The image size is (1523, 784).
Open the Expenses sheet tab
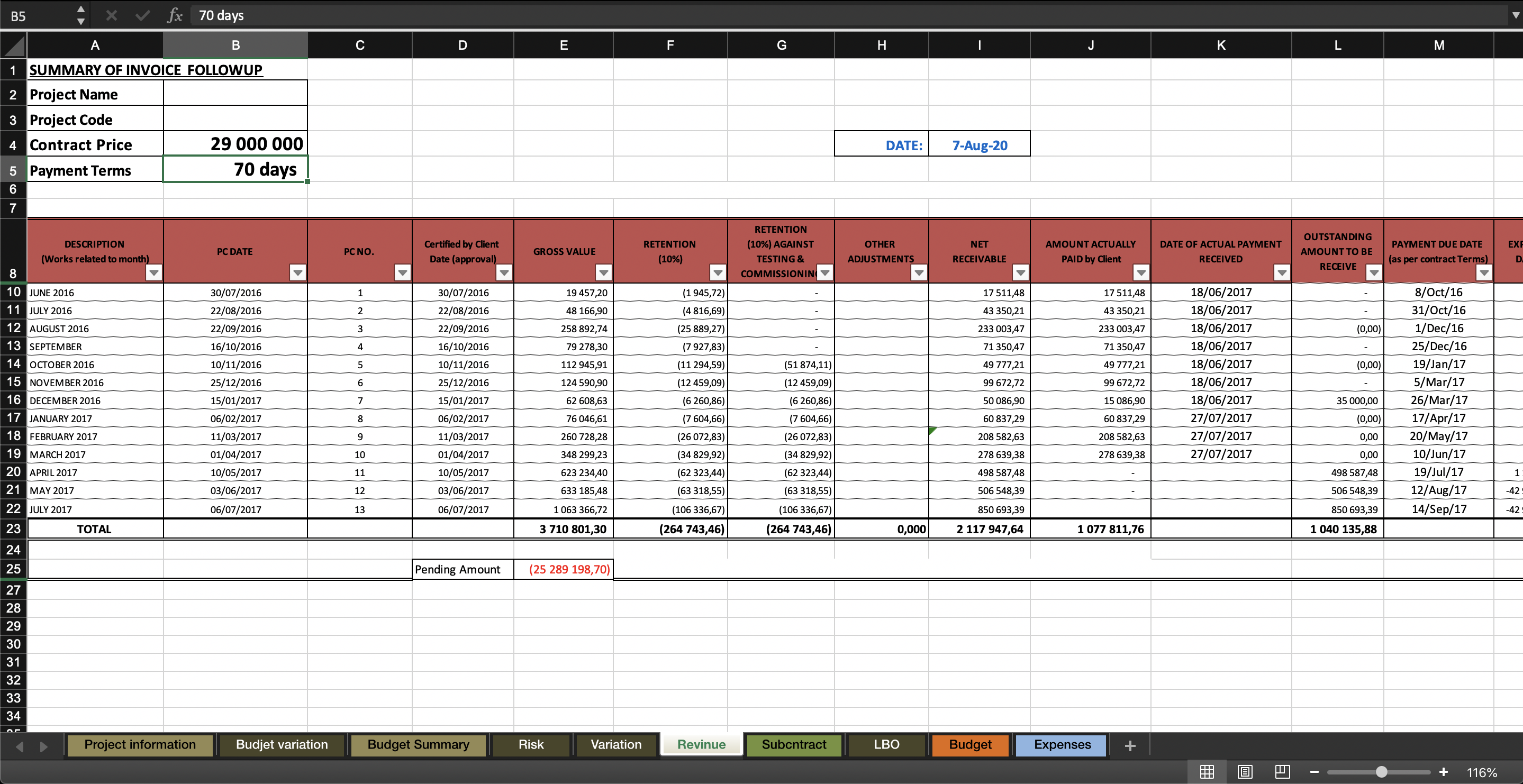tap(1062, 745)
